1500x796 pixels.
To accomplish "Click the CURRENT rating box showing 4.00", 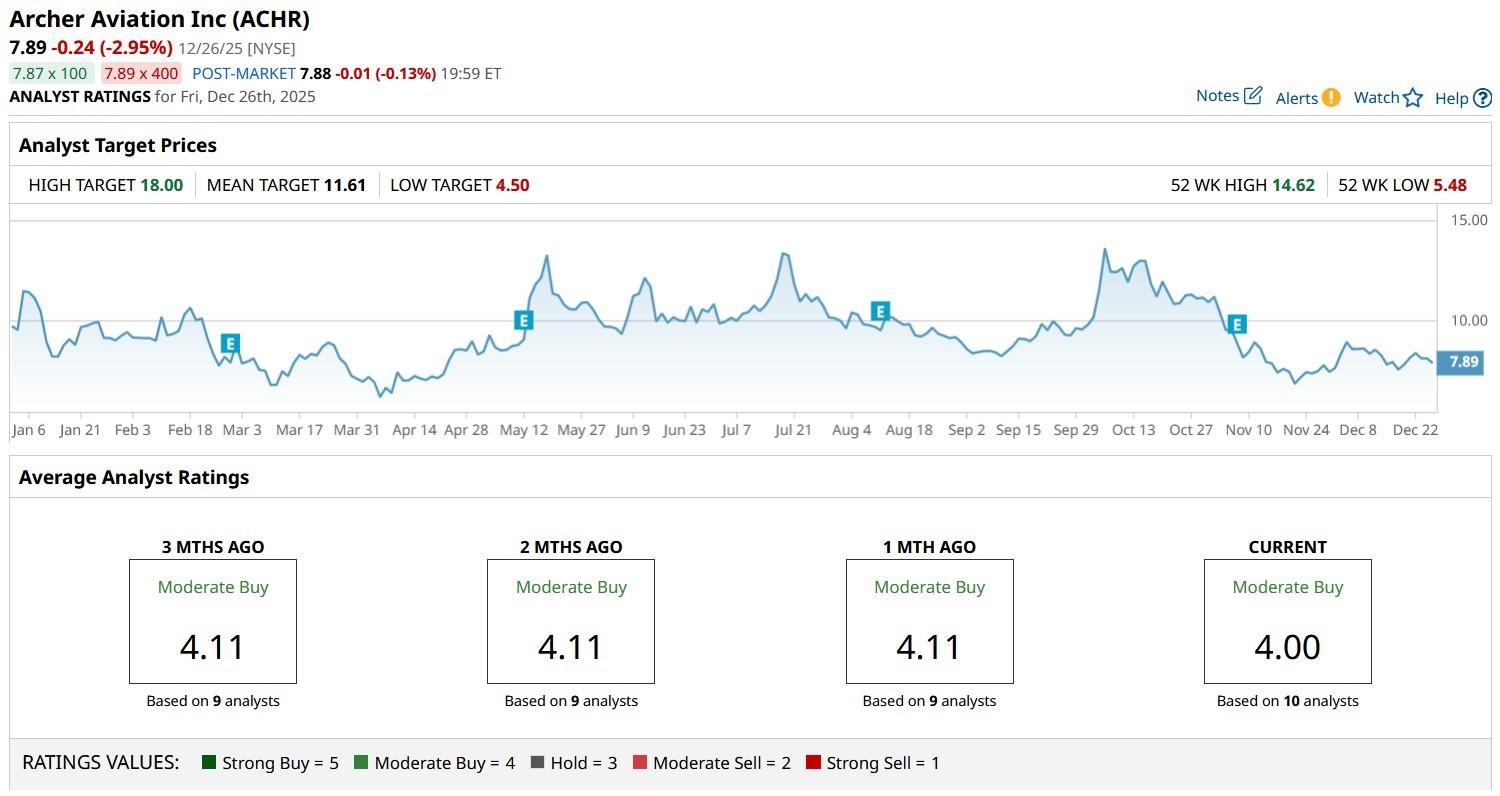I will 1288,621.
